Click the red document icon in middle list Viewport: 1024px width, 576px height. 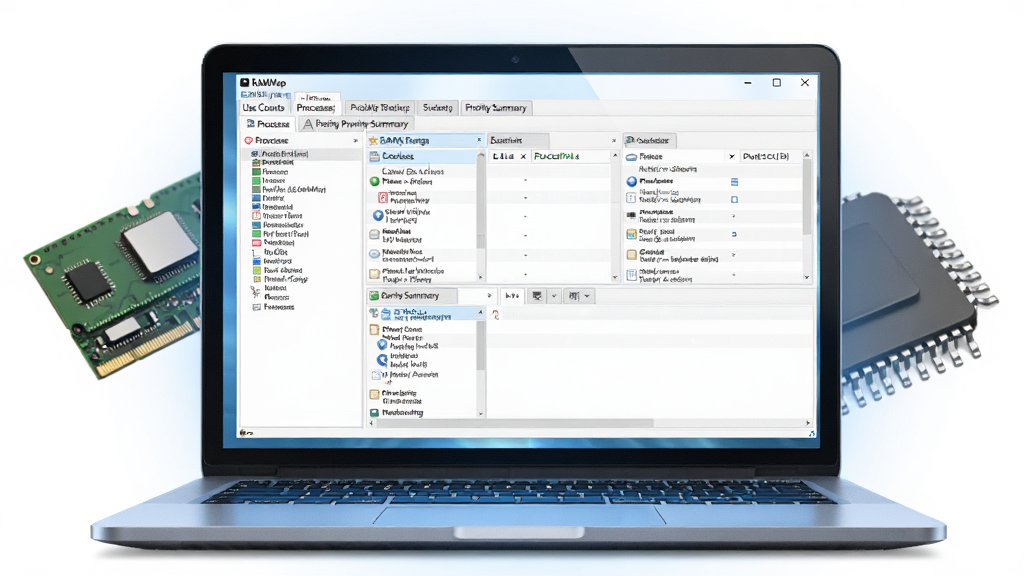(x=383, y=197)
